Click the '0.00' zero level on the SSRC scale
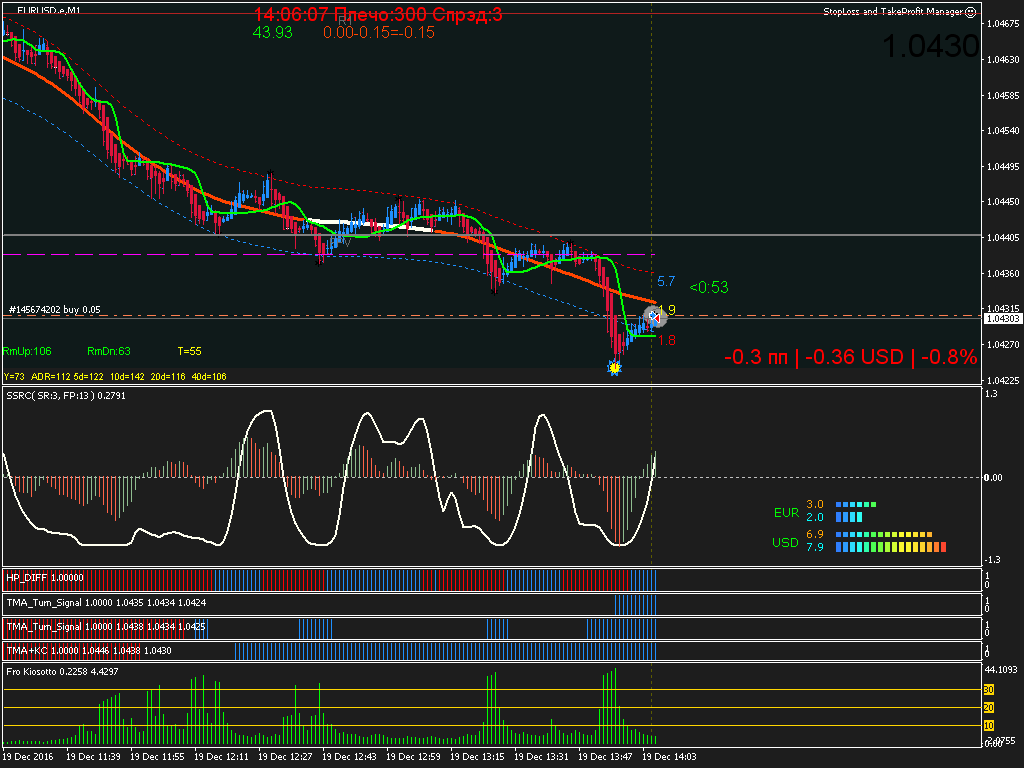Image resolution: width=1024 pixels, height=768 pixels. click(993, 477)
